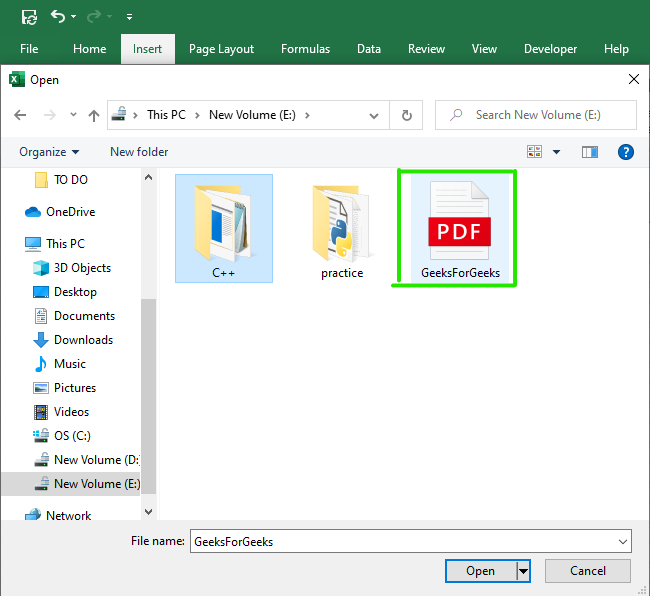
Task: Click the Search New Volume (E:) box
Action: point(536,115)
